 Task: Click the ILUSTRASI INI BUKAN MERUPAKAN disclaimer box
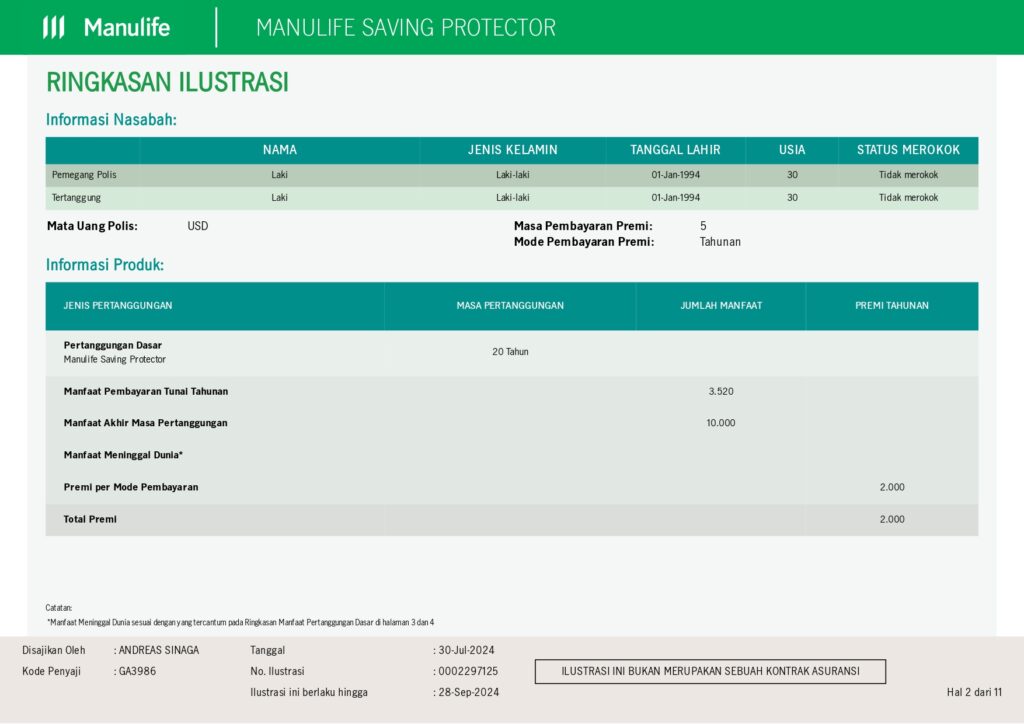click(711, 671)
